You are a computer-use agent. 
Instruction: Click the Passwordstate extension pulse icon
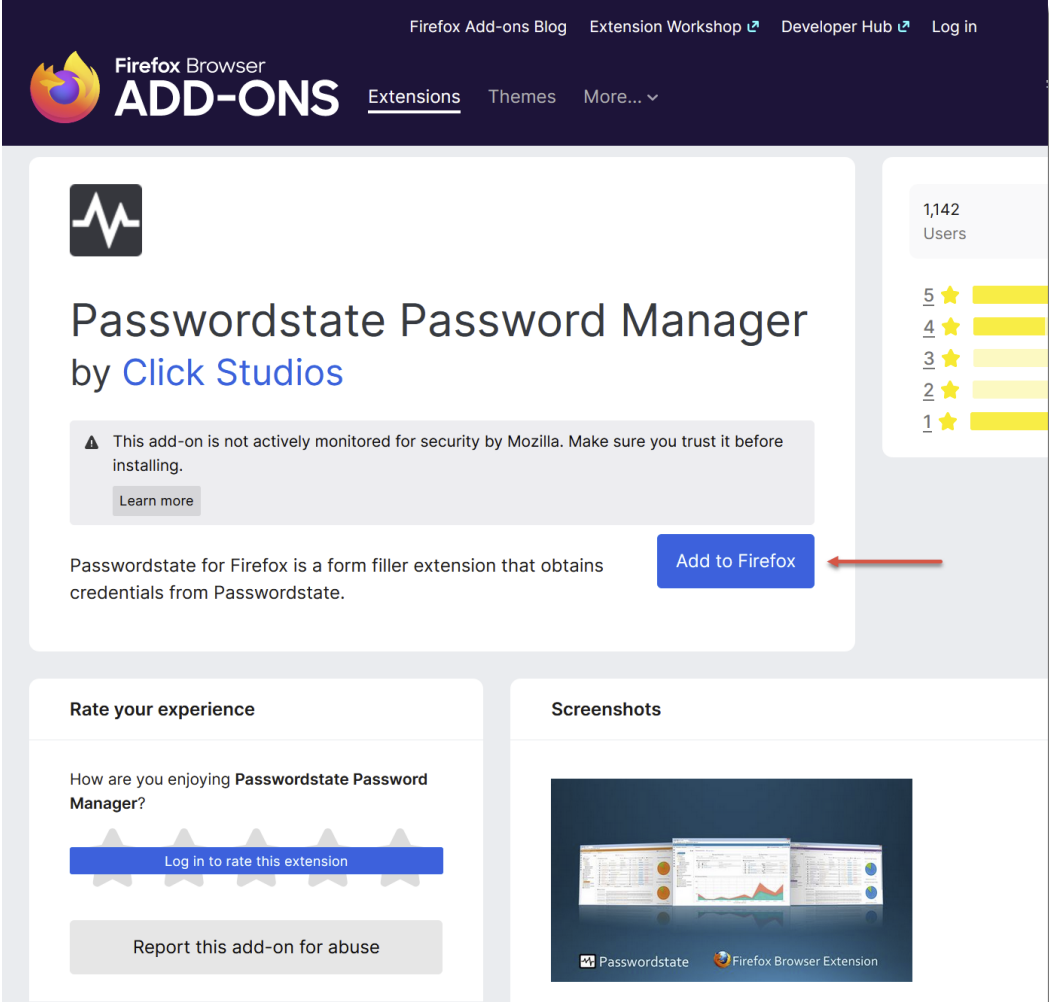click(x=106, y=220)
